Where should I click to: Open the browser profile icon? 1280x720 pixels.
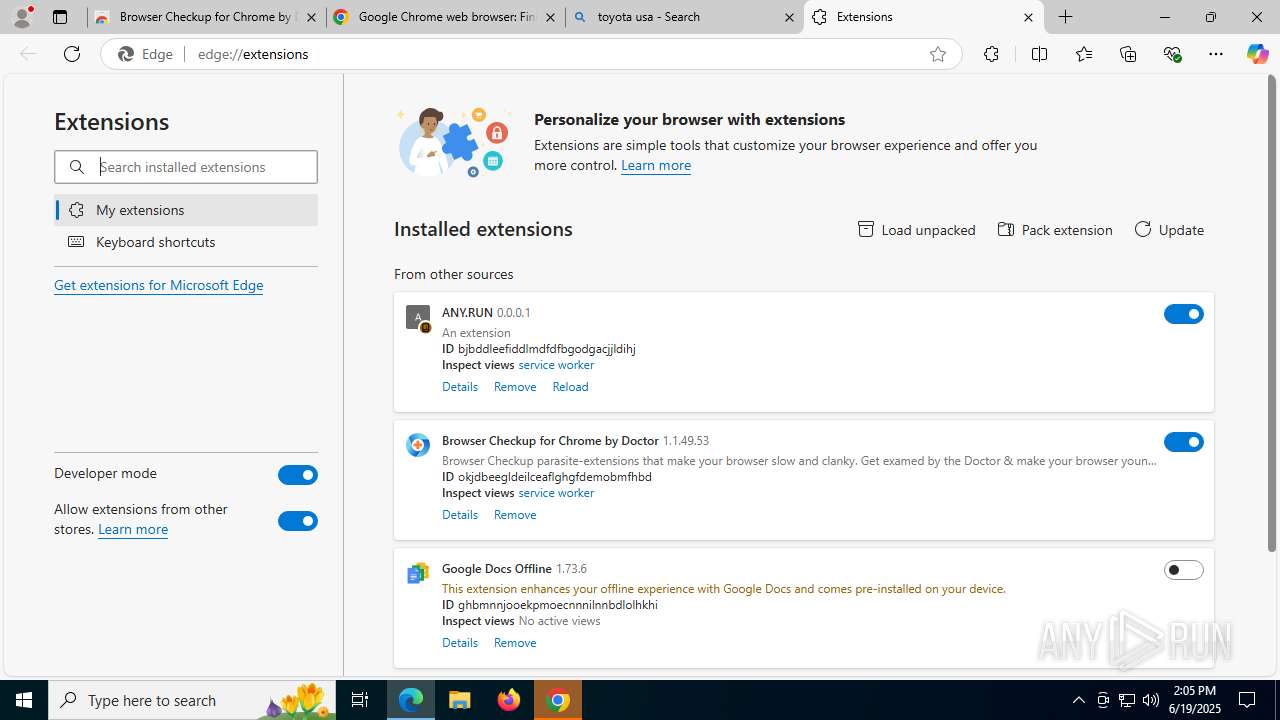tap(22, 17)
